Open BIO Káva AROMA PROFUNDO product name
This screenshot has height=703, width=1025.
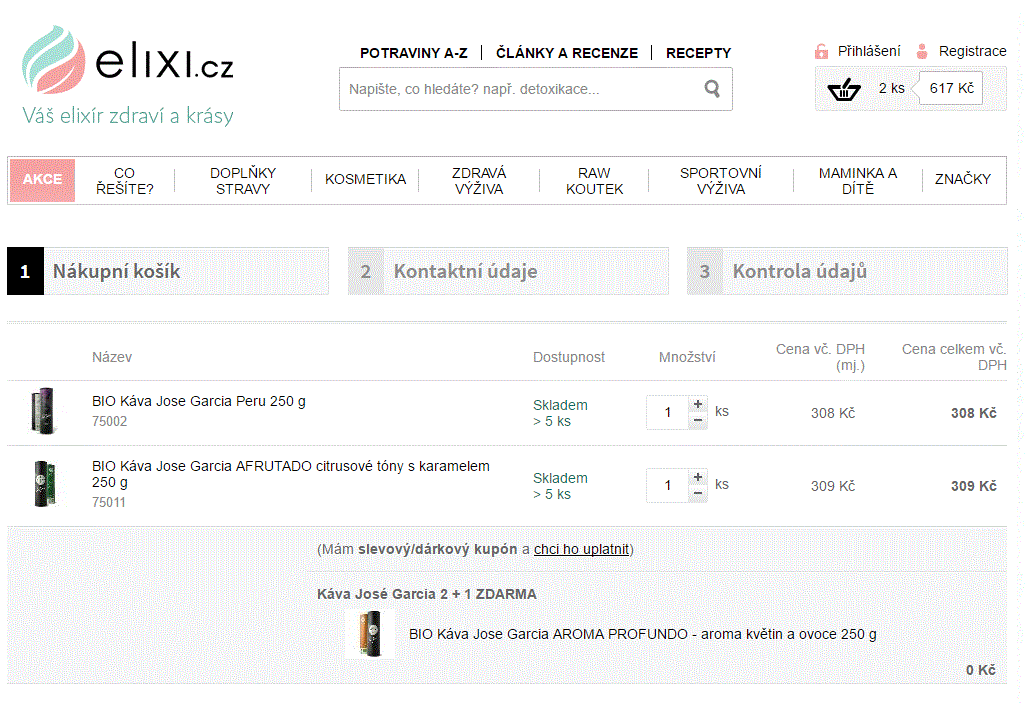point(643,634)
